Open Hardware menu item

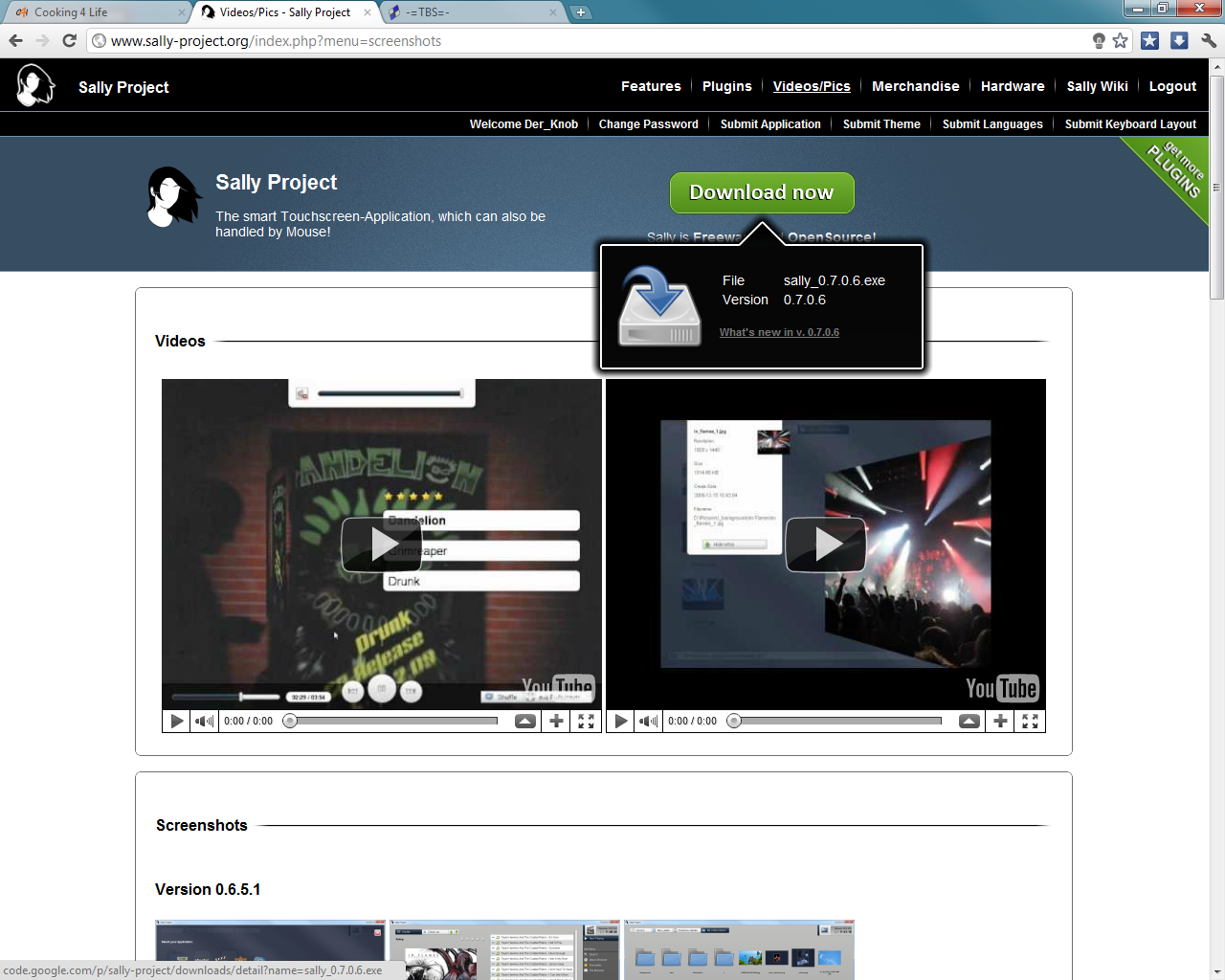click(x=1013, y=86)
